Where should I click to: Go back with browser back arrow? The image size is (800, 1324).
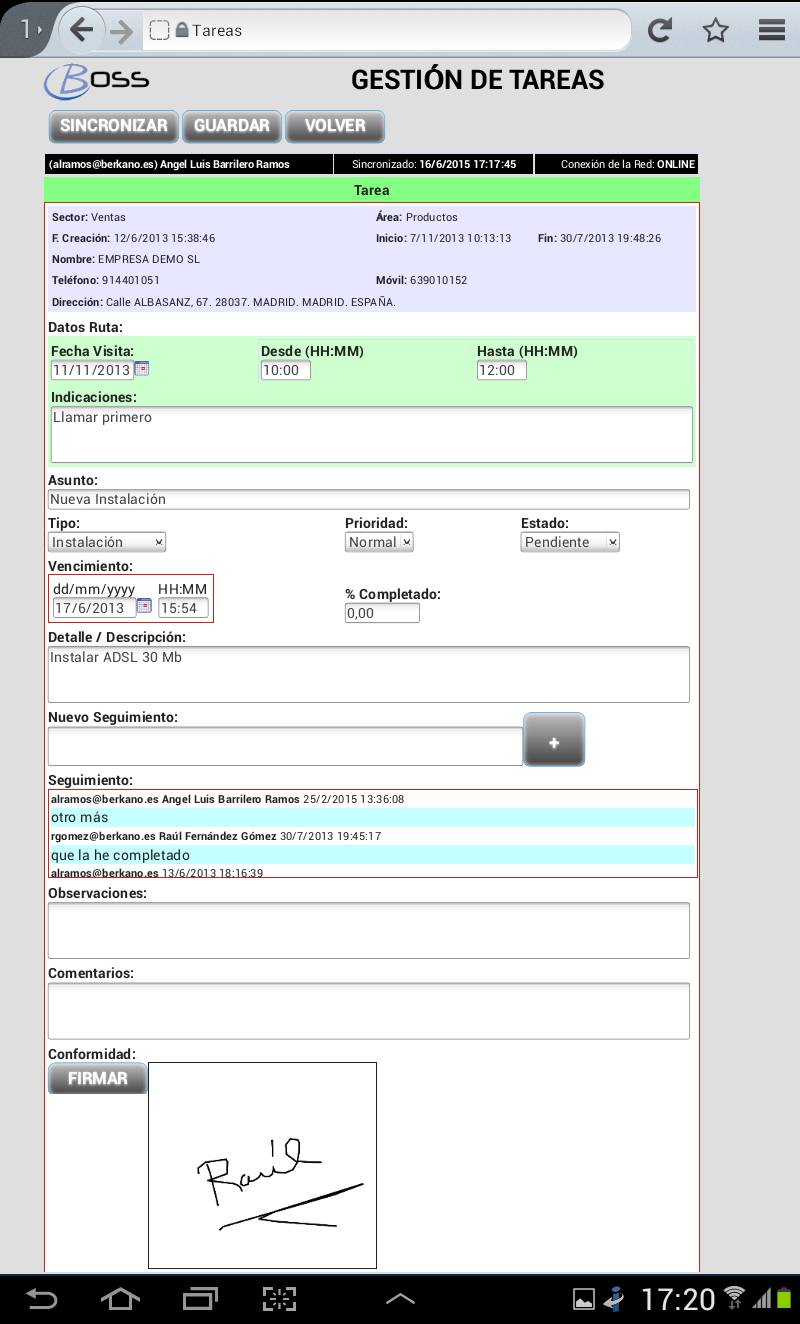82,31
